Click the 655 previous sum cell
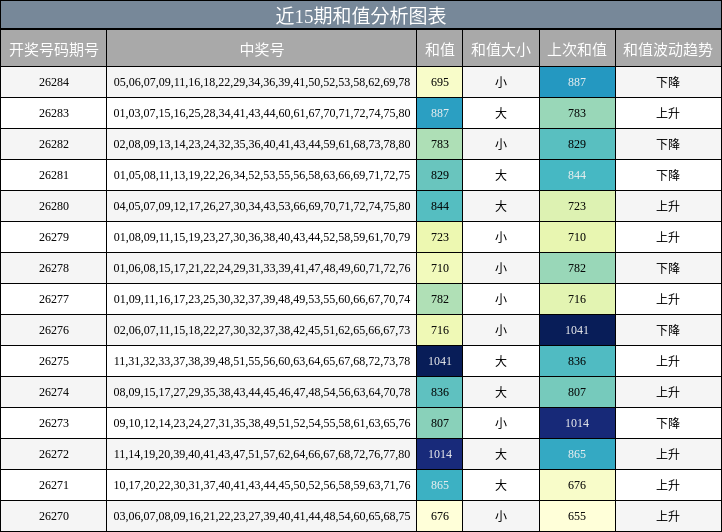 (x=577, y=516)
